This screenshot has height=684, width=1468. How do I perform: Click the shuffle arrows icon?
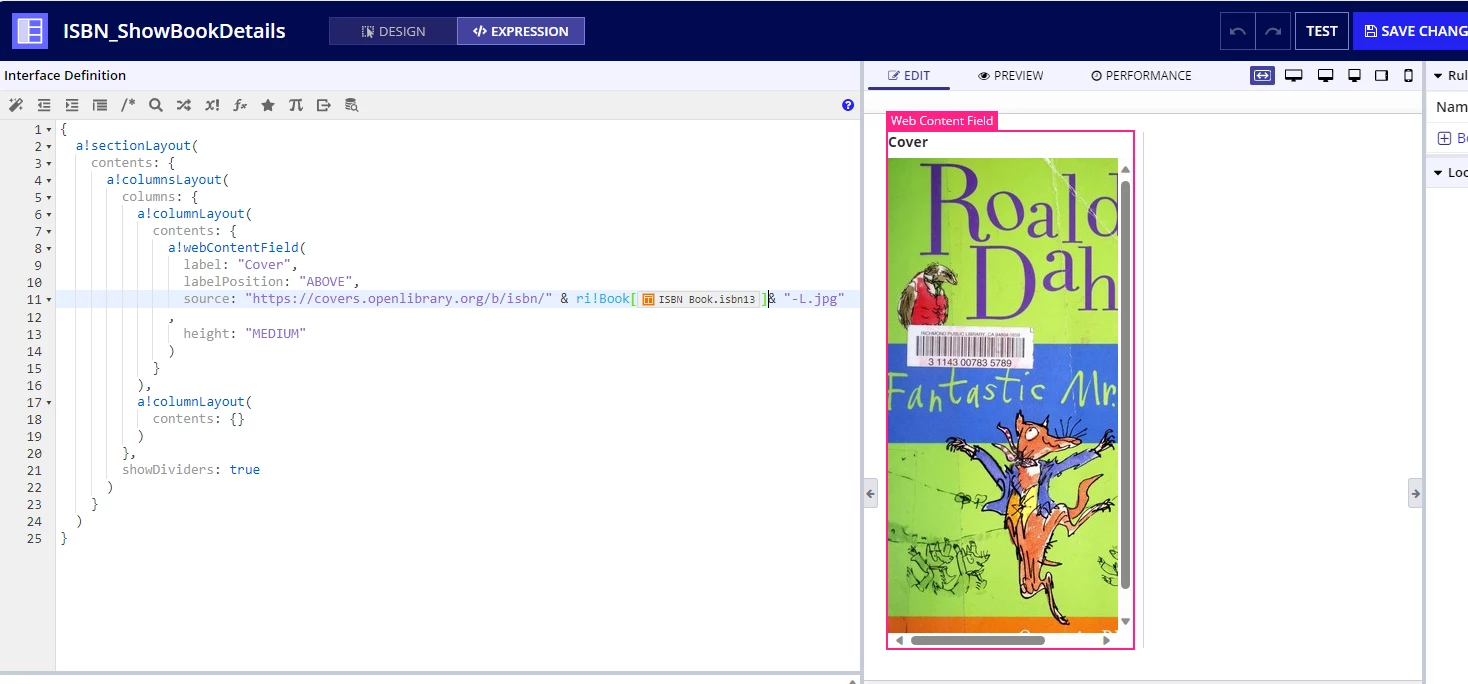click(184, 105)
